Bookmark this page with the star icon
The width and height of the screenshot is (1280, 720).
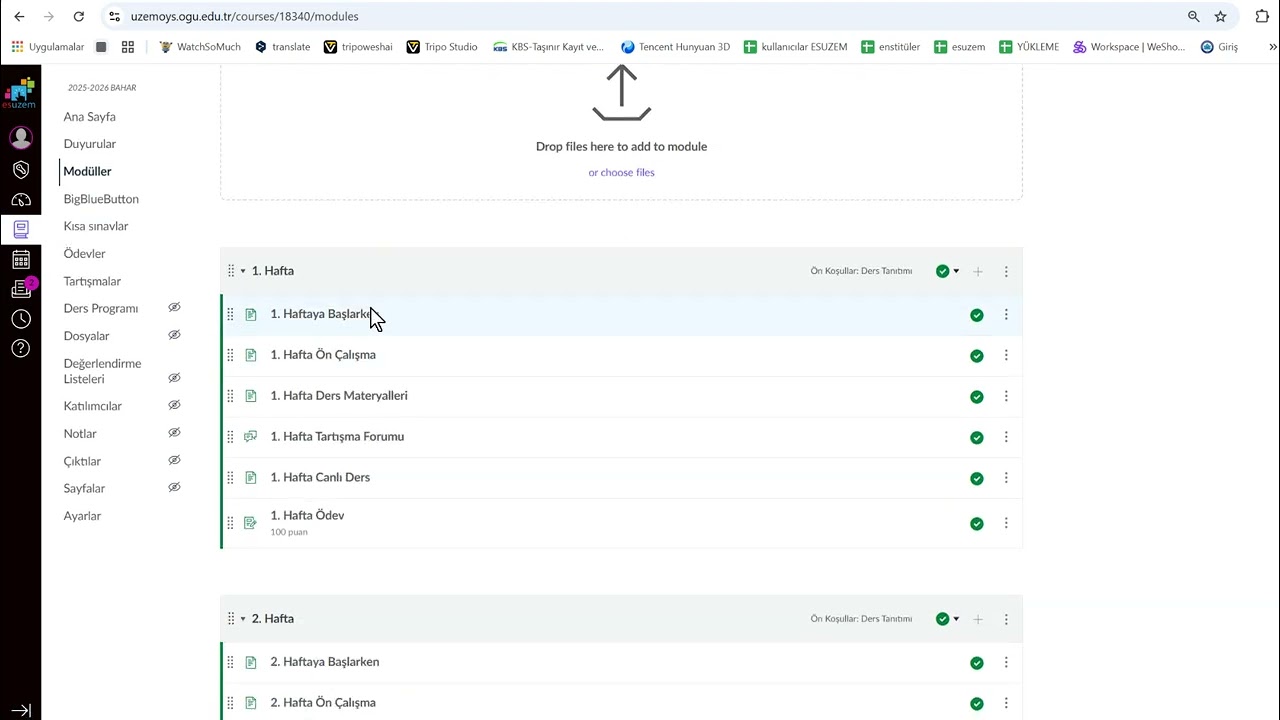[1220, 16]
